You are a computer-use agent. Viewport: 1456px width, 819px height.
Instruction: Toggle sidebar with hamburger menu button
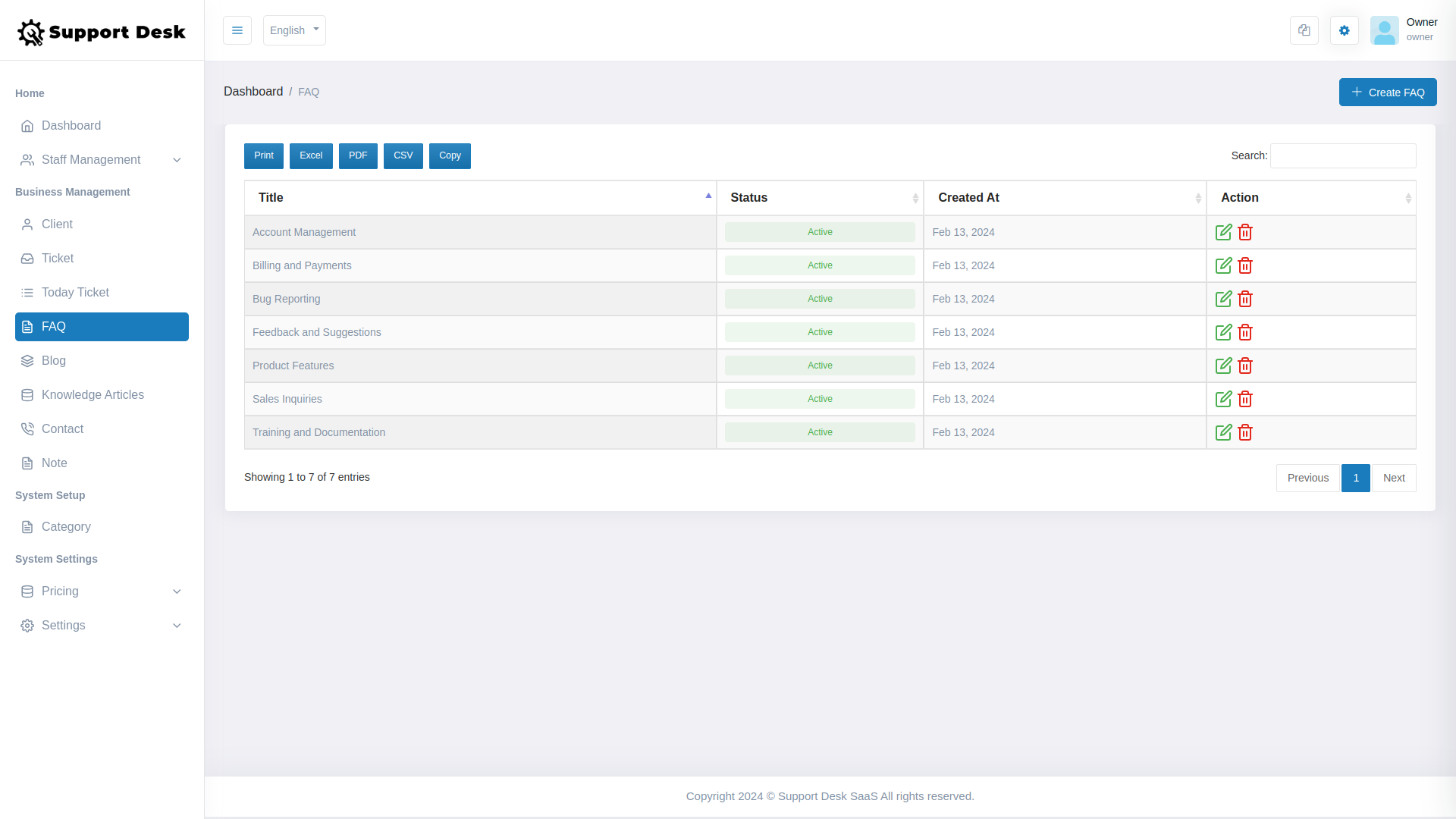[x=237, y=30]
